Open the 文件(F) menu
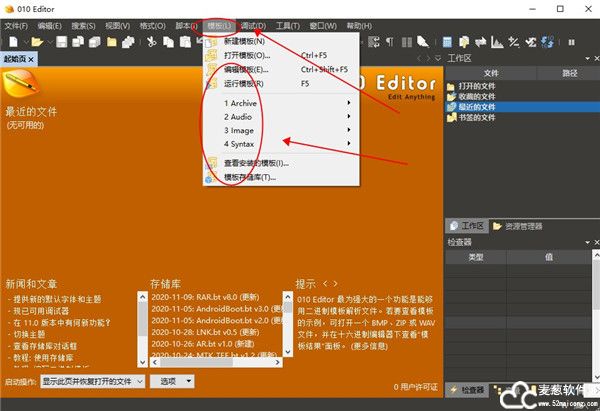 [x=16, y=26]
